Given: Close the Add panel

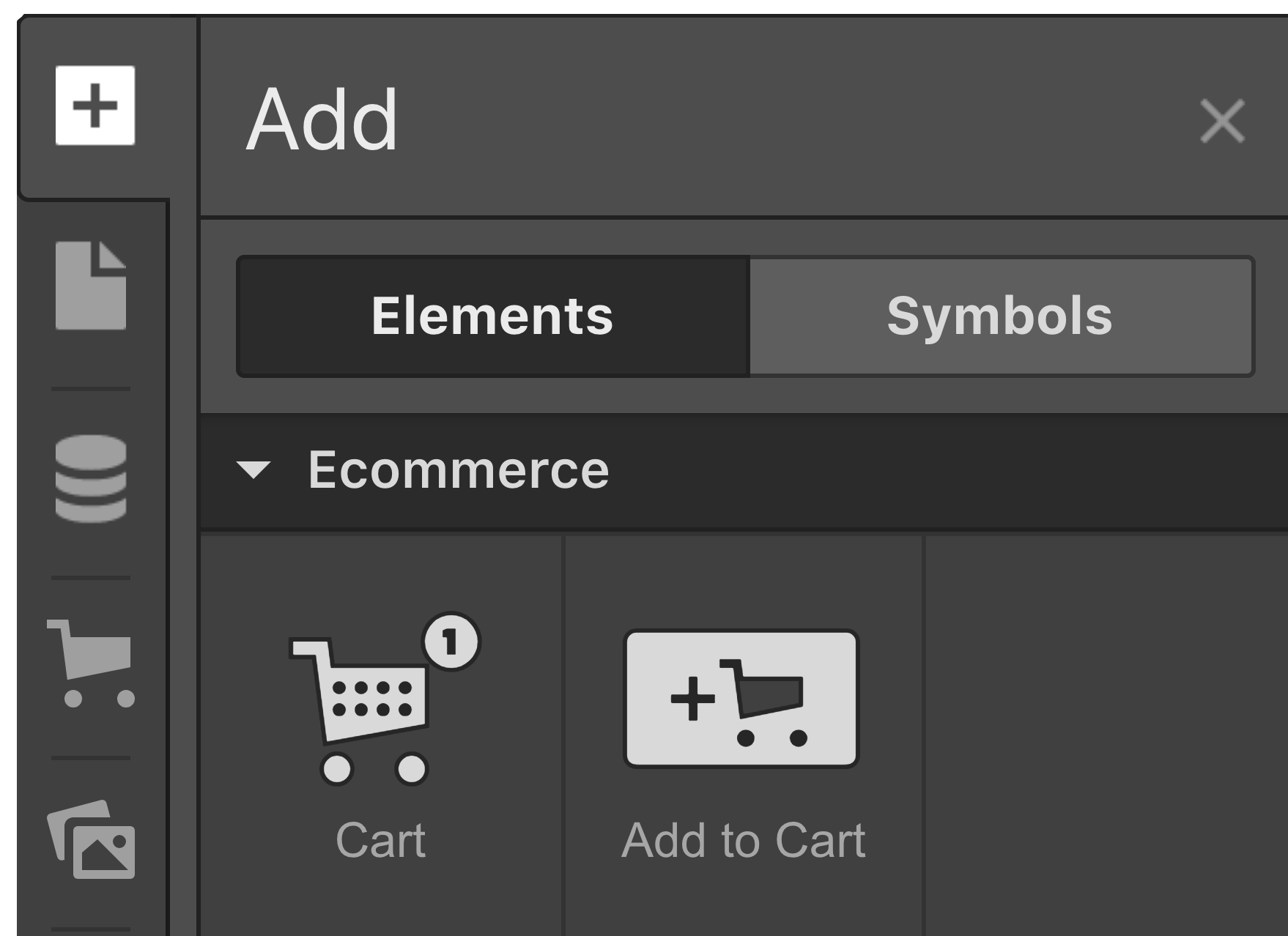Looking at the screenshot, I should point(1222,122).
